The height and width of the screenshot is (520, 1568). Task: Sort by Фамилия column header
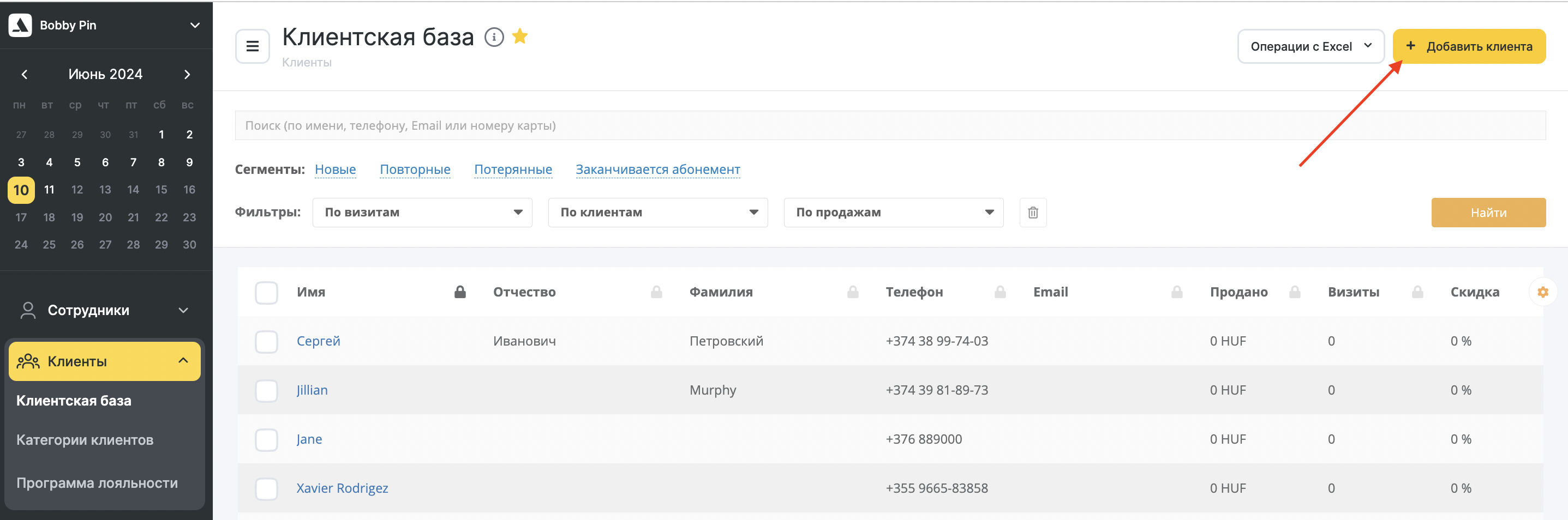tap(721, 292)
